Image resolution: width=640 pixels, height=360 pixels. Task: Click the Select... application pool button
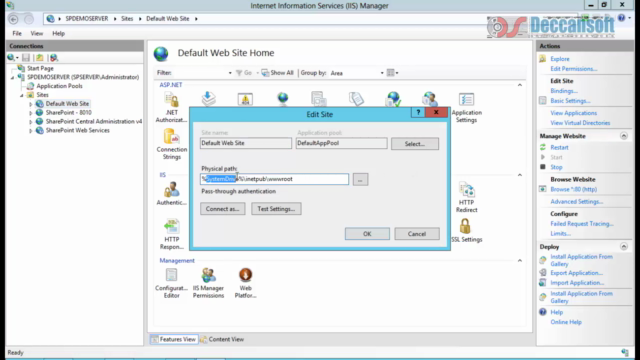415,144
